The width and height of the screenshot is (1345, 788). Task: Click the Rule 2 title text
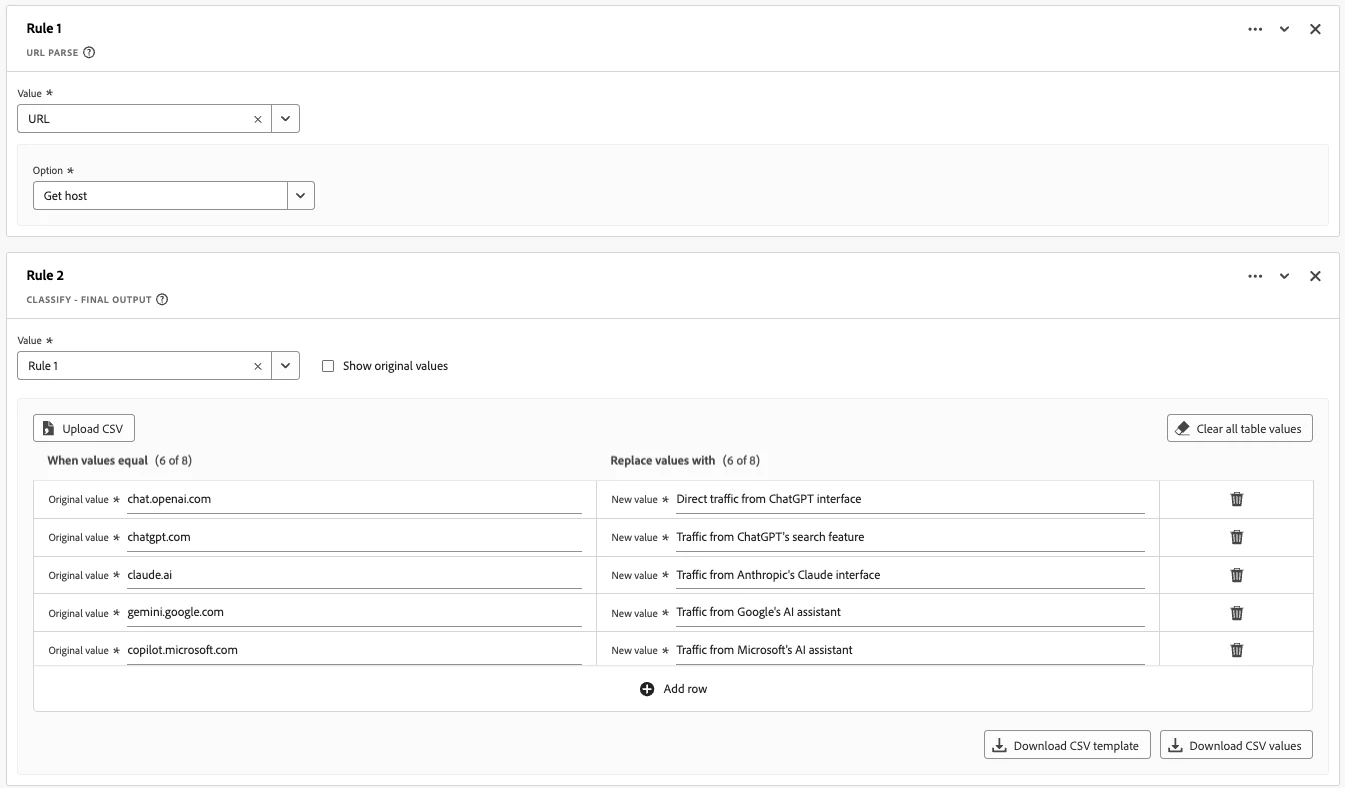pyautogui.click(x=45, y=276)
